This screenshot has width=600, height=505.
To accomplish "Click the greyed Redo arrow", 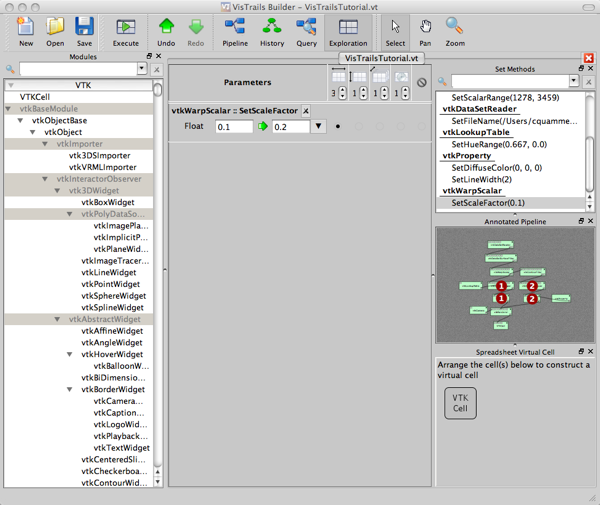I will 196,32.
